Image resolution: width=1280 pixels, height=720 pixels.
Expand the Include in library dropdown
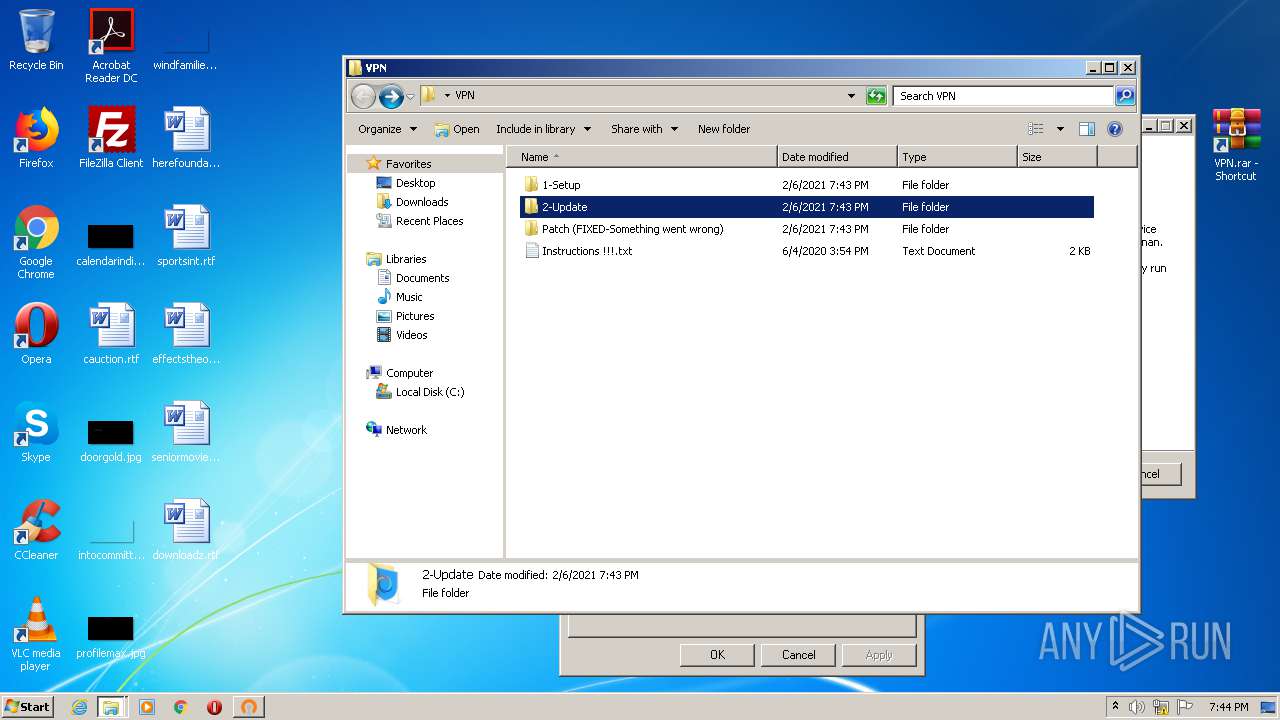544,129
